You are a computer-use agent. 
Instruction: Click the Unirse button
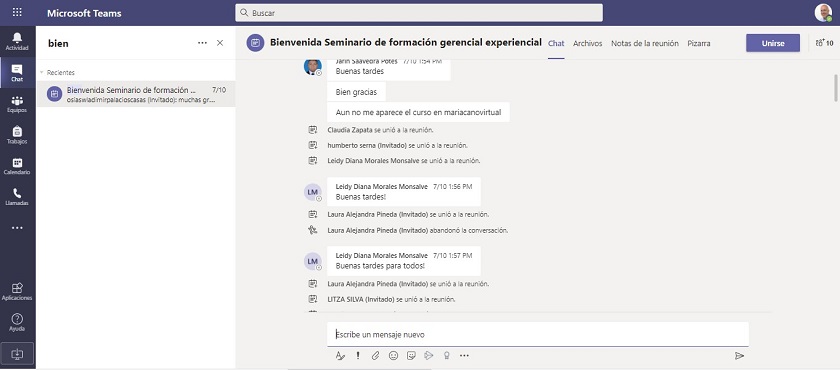772,43
